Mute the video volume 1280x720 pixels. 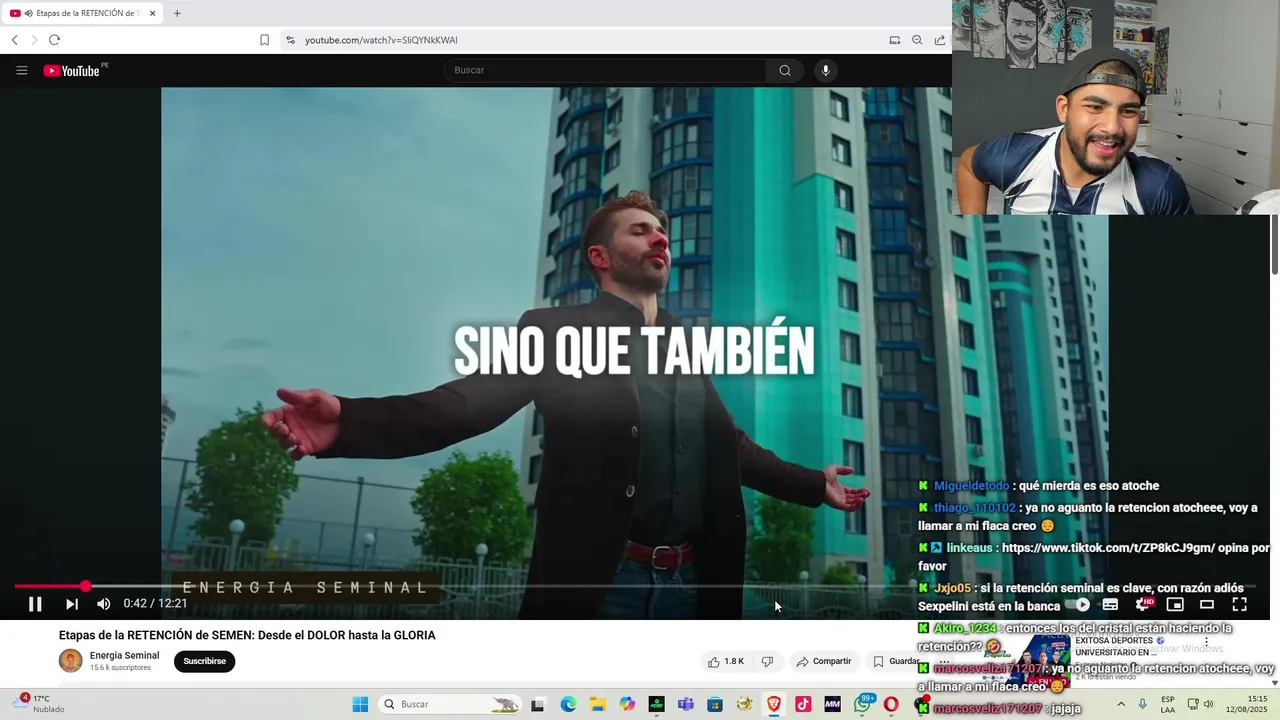[103, 604]
